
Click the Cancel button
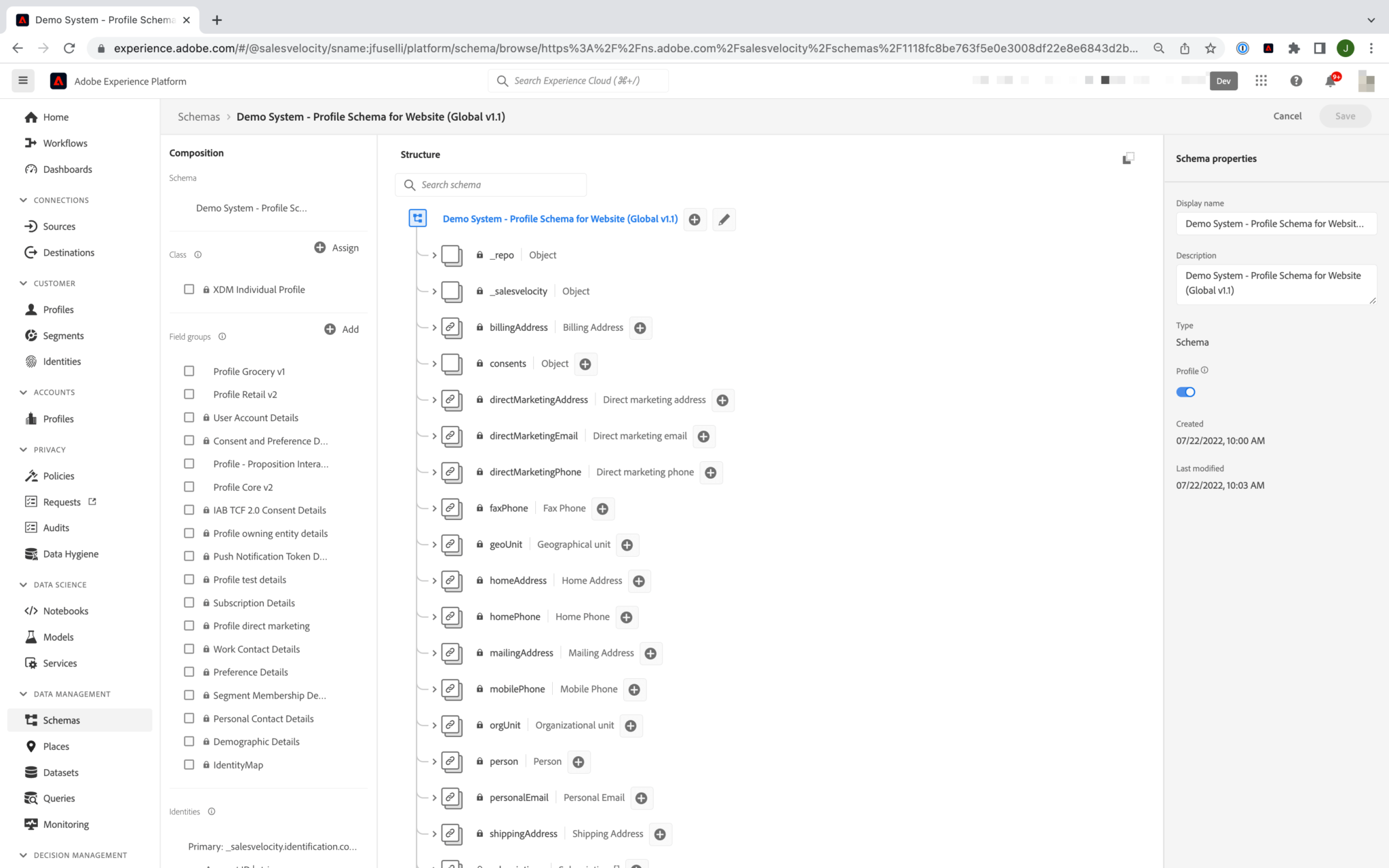point(1287,116)
